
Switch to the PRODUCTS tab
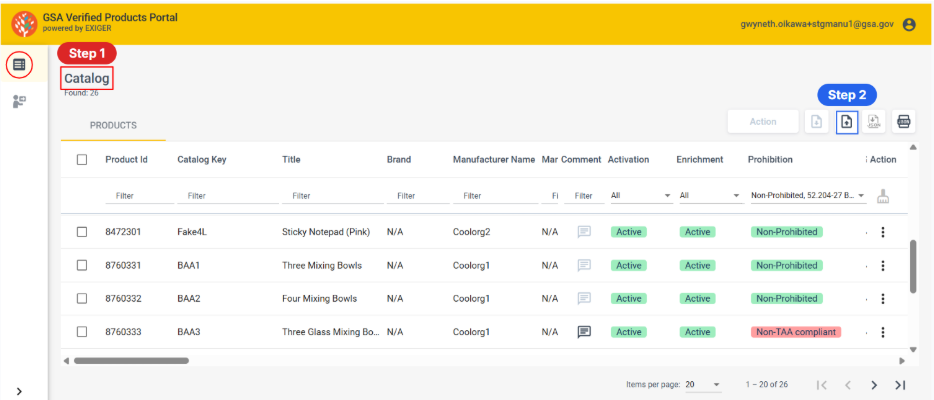pyautogui.click(x=113, y=126)
